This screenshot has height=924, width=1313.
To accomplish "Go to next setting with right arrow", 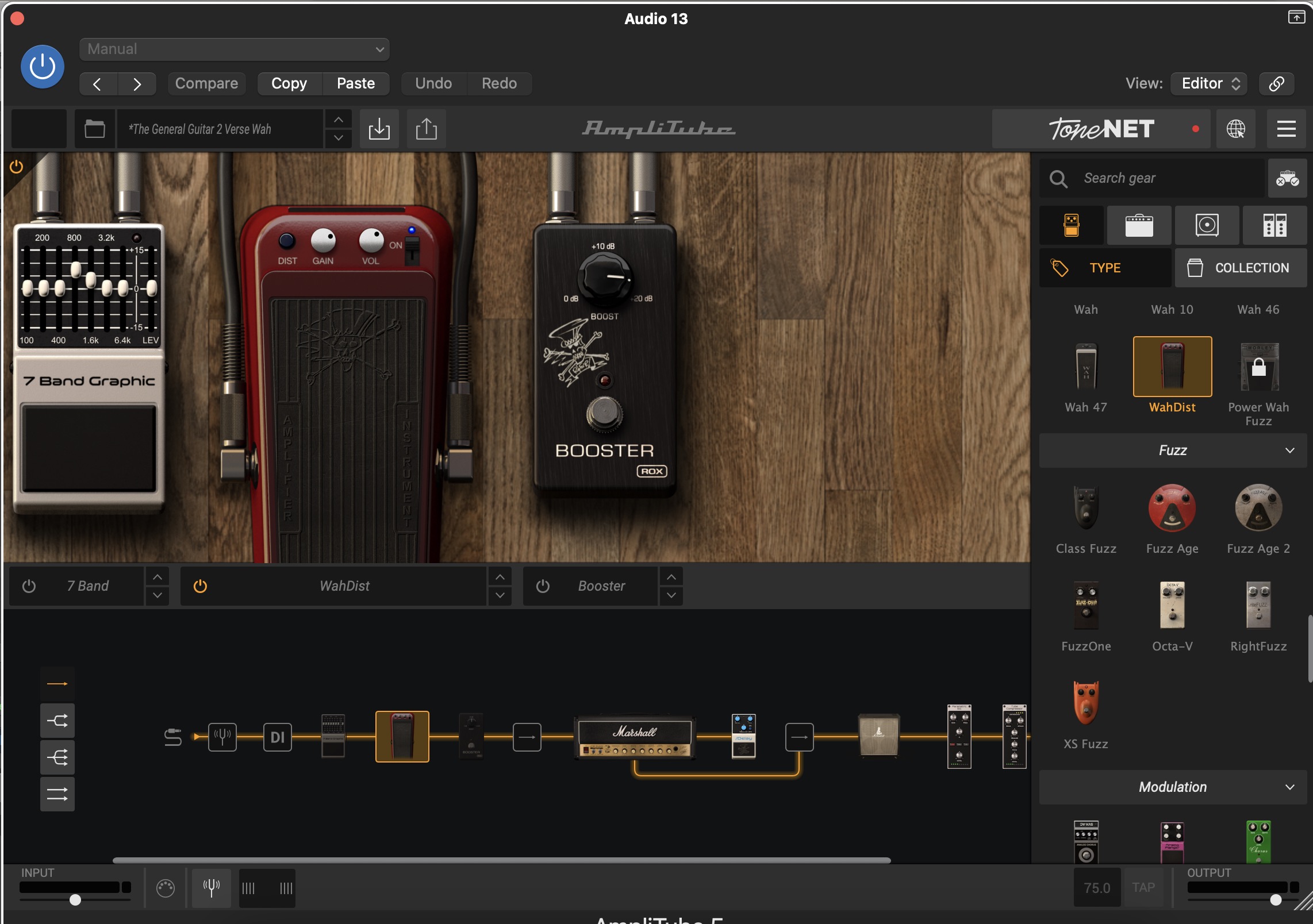I will pos(137,84).
